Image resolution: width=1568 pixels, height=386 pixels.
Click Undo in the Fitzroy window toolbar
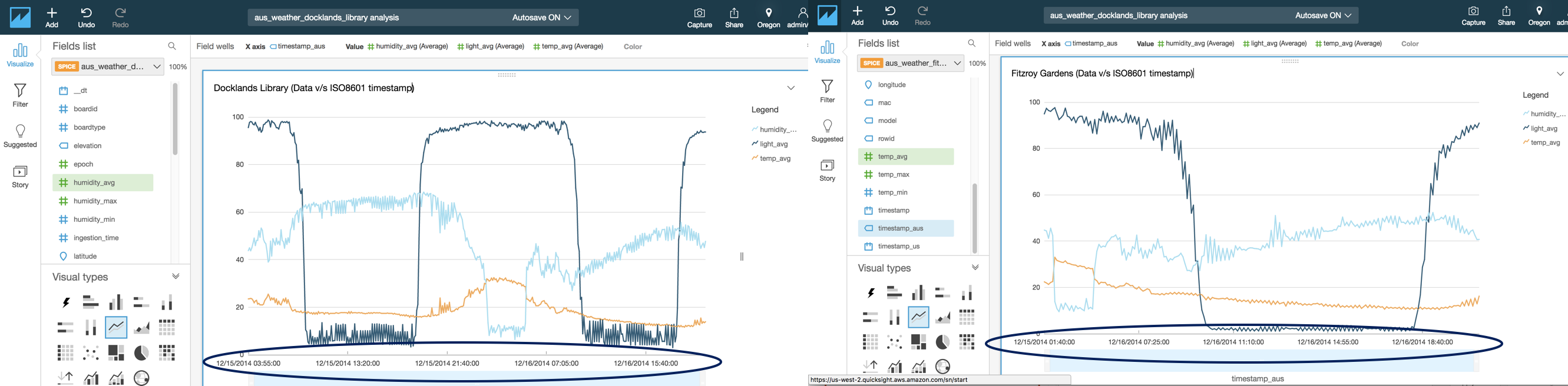[890, 16]
